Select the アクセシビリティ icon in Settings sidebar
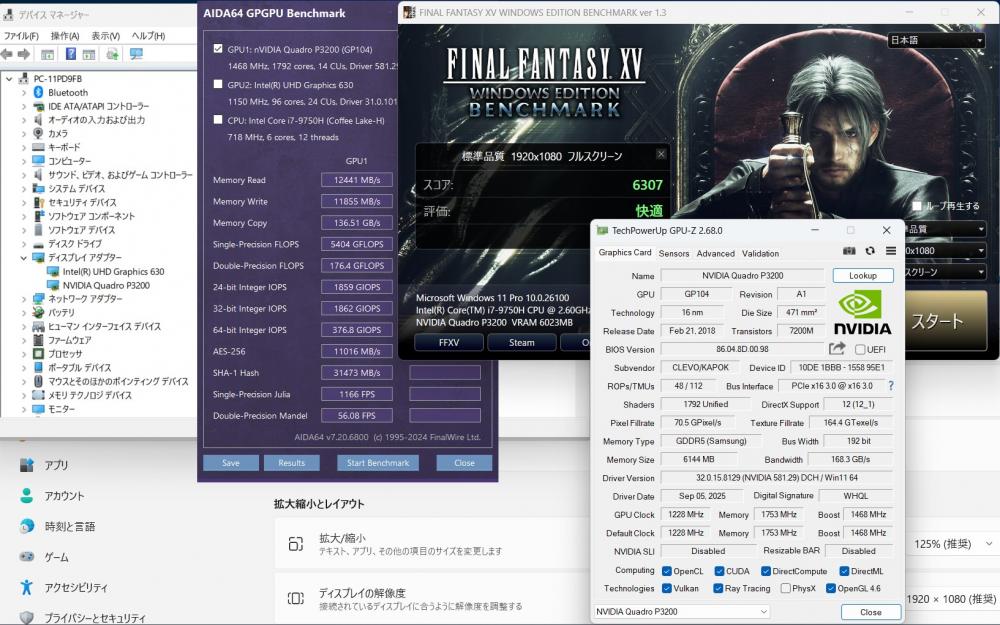1000x625 pixels. (27, 587)
